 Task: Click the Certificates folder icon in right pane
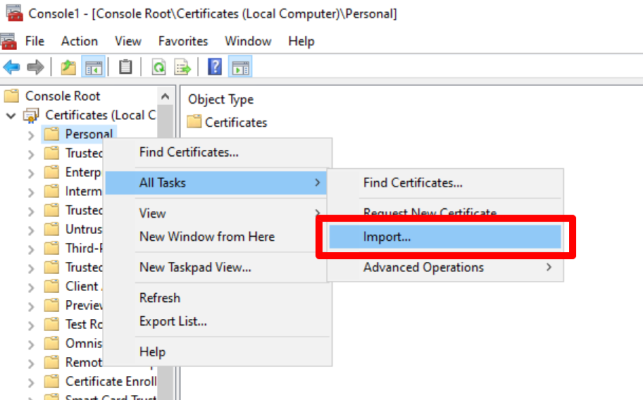(x=194, y=122)
